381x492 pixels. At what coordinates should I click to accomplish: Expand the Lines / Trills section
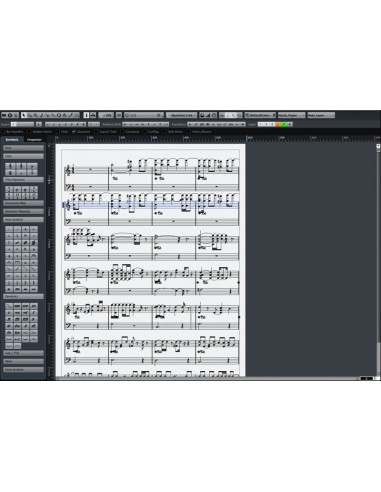23,353
